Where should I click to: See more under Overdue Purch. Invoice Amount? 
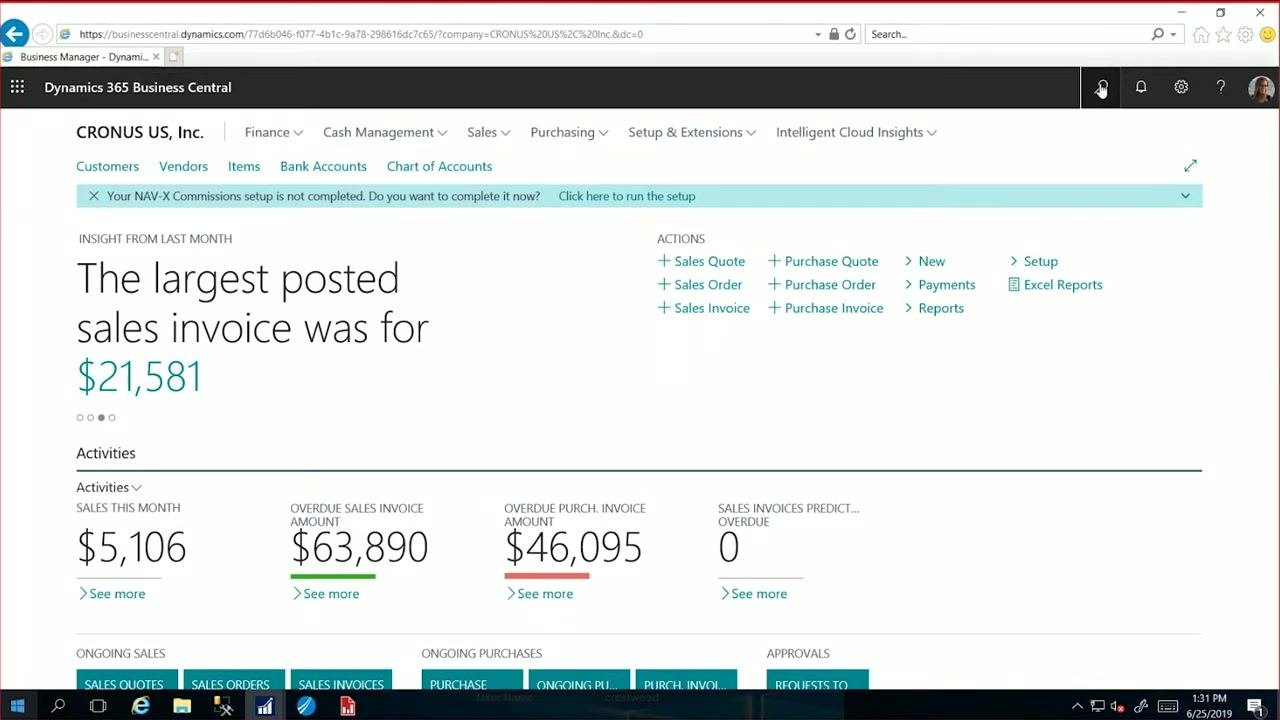pyautogui.click(x=539, y=594)
